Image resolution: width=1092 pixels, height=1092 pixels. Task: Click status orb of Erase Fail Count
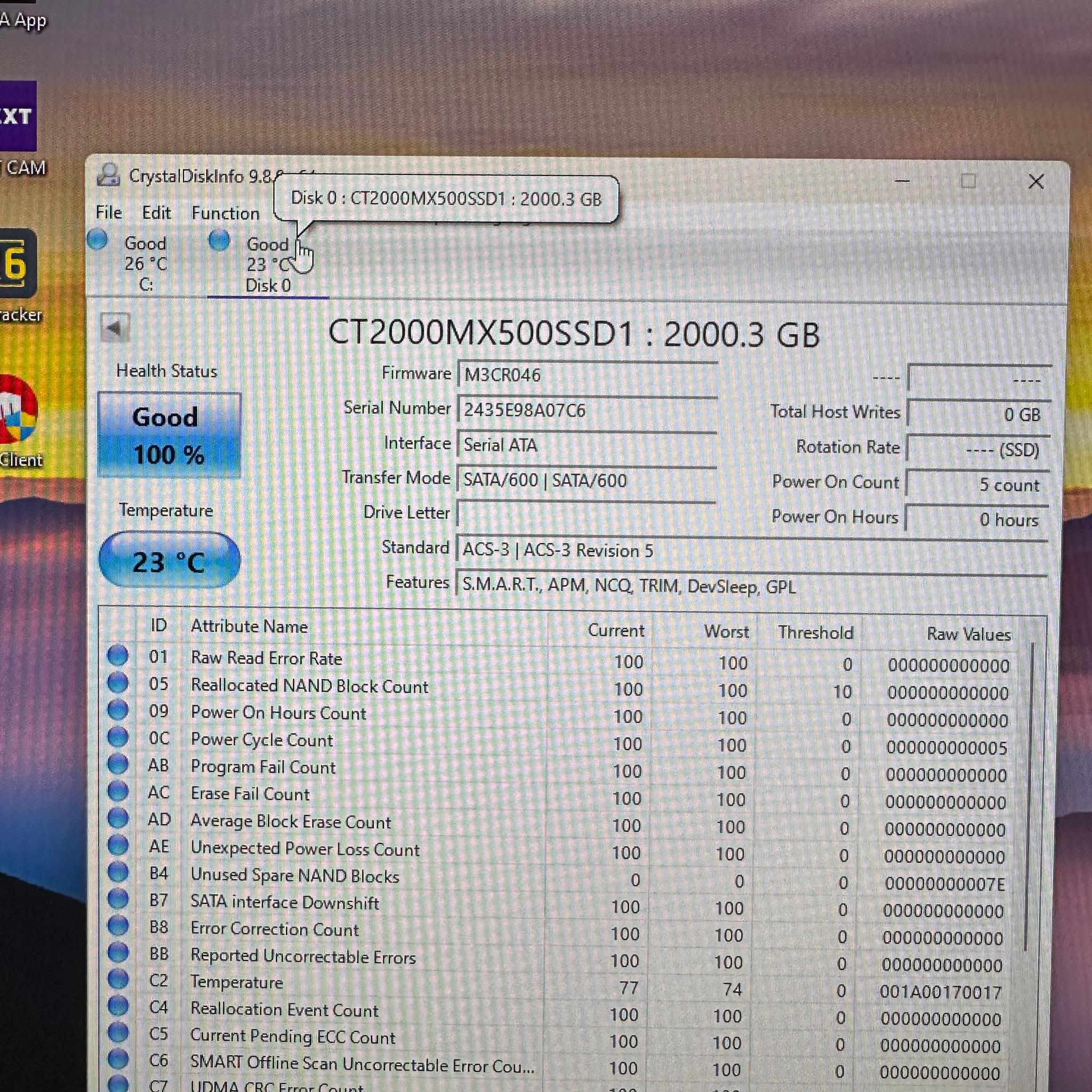(117, 791)
